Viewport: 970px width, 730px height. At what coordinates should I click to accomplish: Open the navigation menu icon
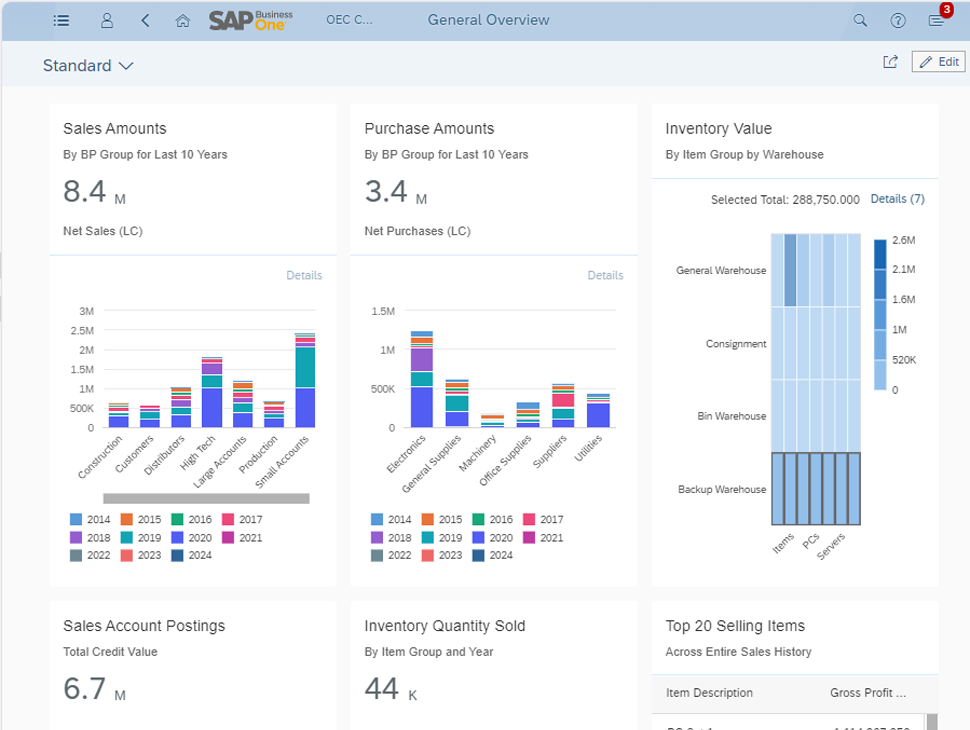coord(61,20)
